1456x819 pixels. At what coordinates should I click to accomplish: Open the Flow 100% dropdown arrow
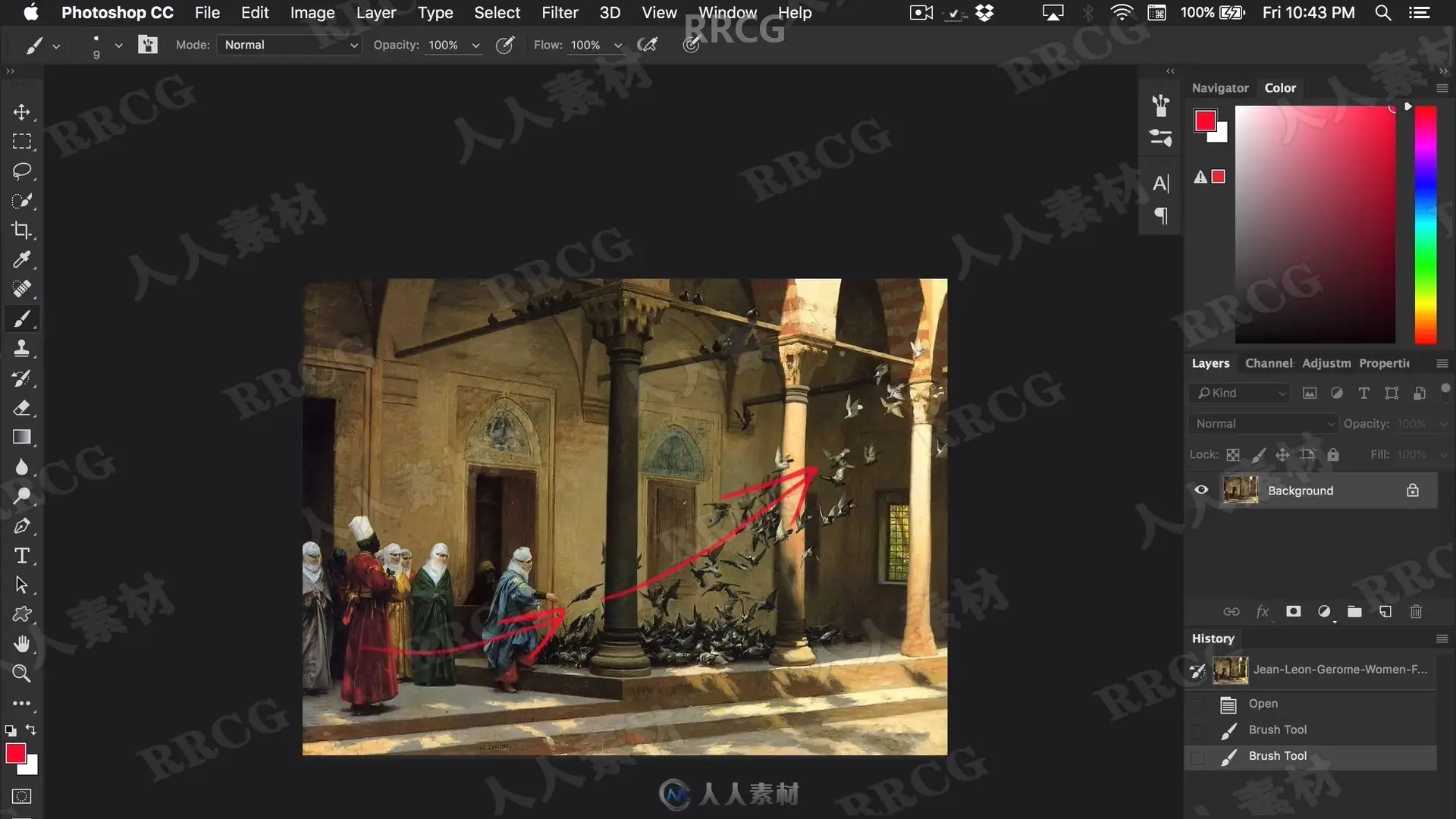pos(617,45)
